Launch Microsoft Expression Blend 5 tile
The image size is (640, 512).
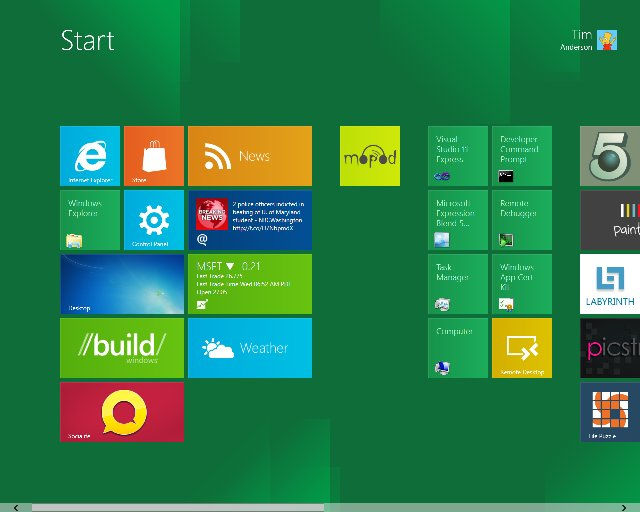click(x=458, y=220)
